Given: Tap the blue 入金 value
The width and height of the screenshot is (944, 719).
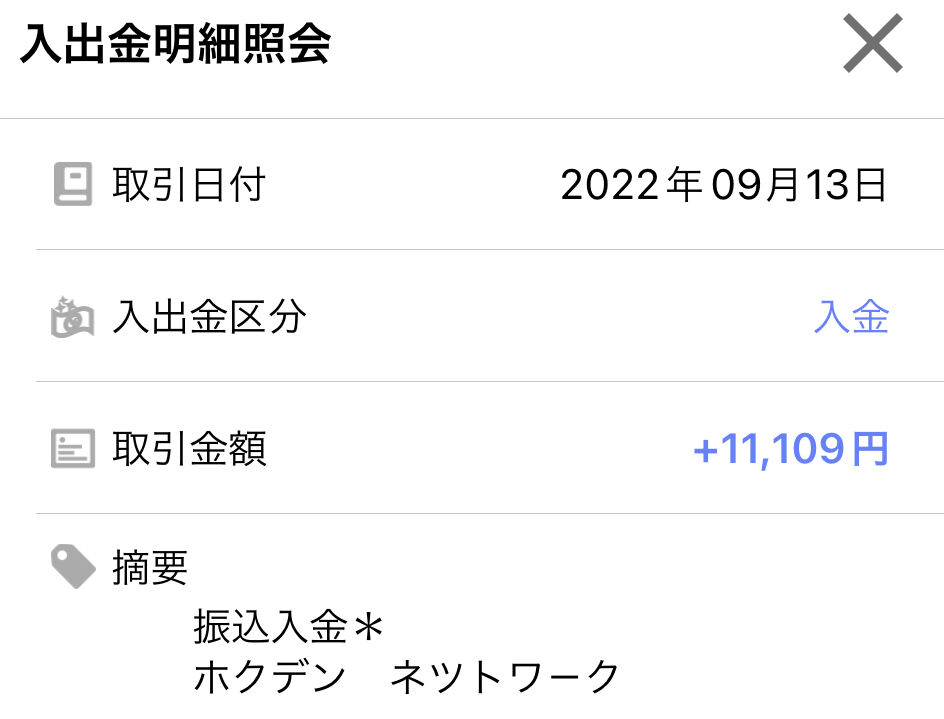Looking at the screenshot, I should click(851, 316).
